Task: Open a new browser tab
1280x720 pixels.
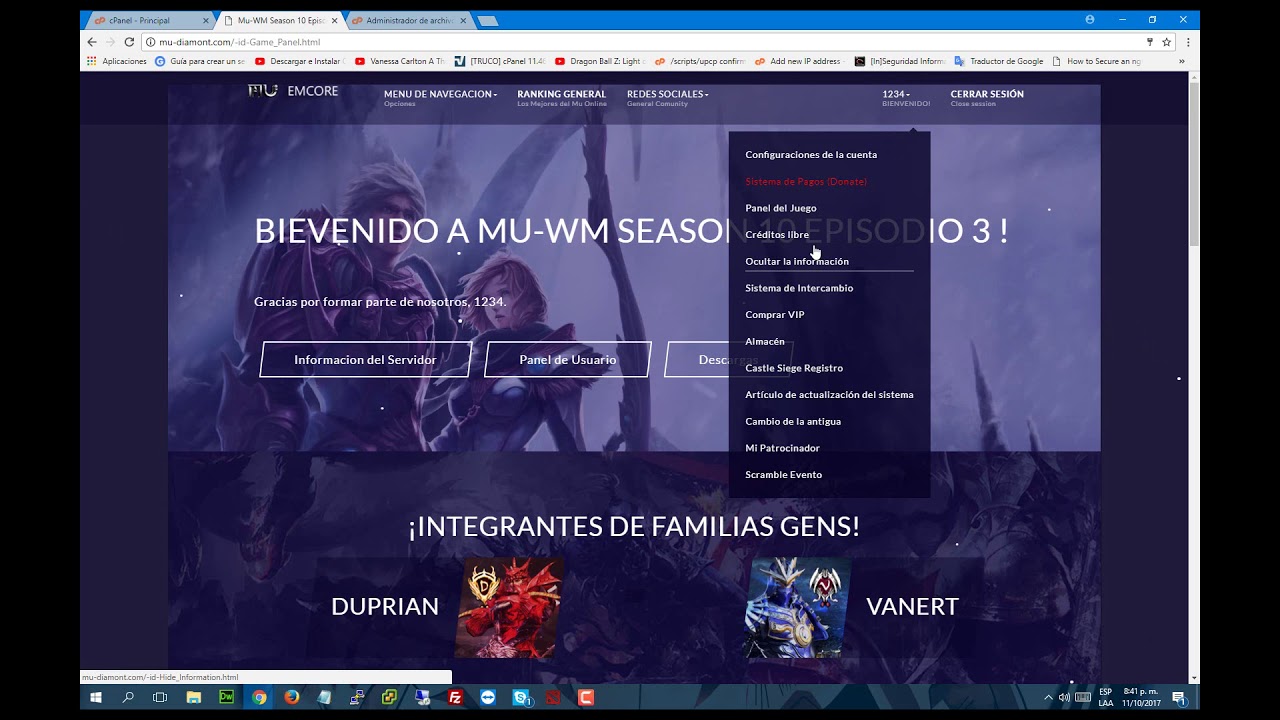Action: [487, 21]
